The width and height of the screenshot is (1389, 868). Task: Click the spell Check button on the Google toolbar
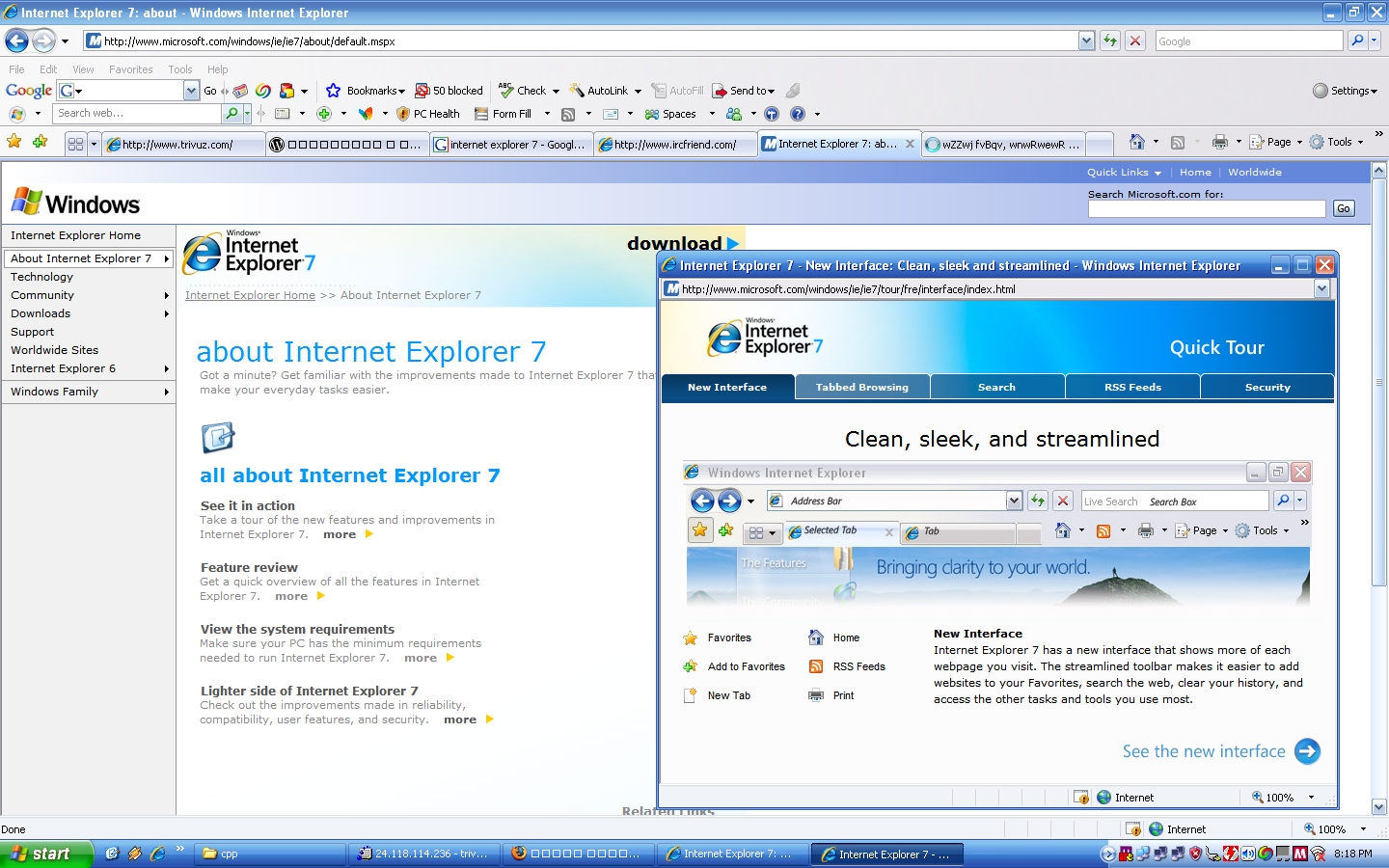pyautogui.click(x=522, y=91)
